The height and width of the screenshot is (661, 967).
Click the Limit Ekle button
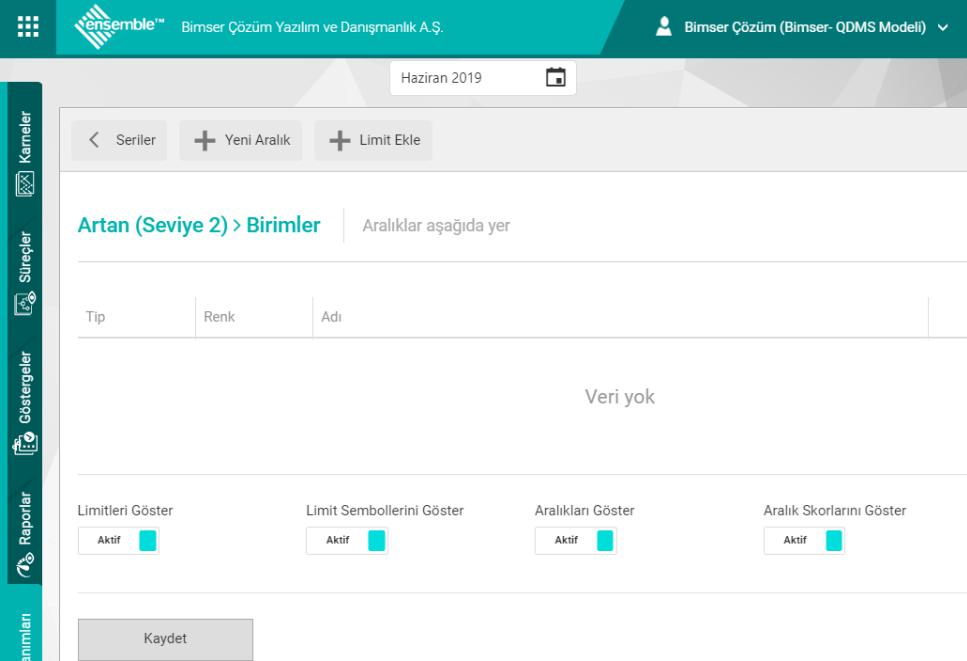coord(374,141)
